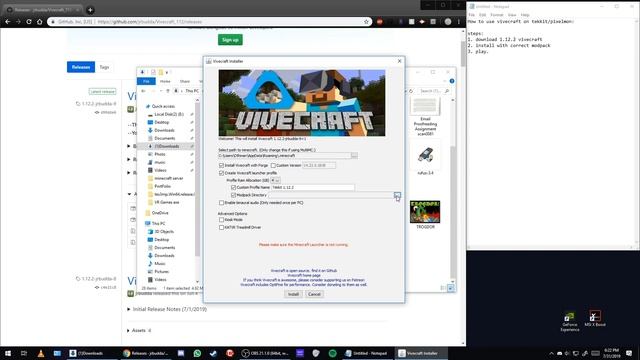Bookmark page with star icon
640x360 pixels.
[366, 22]
